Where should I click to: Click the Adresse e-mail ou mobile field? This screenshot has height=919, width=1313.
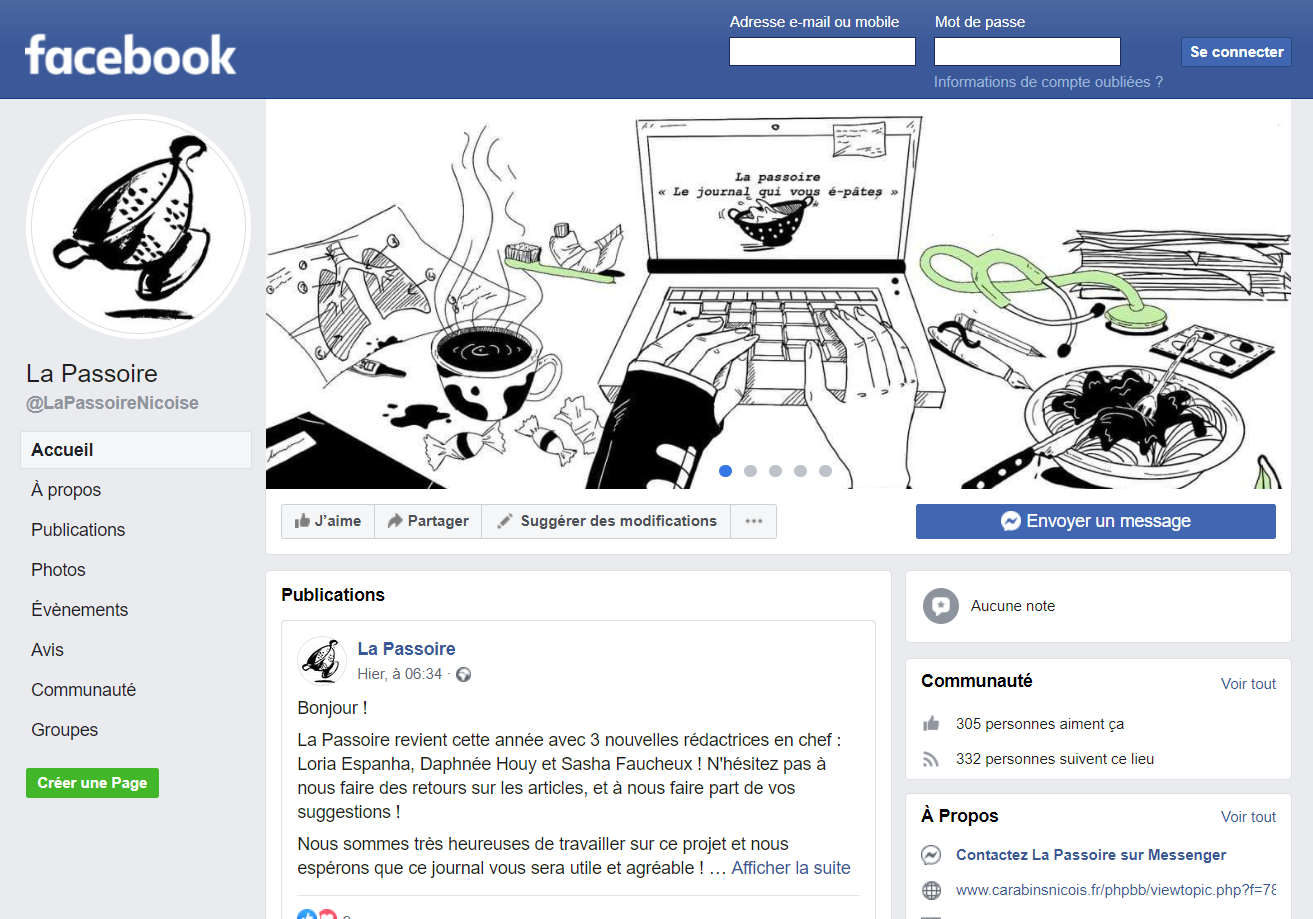tap(822, 52)
